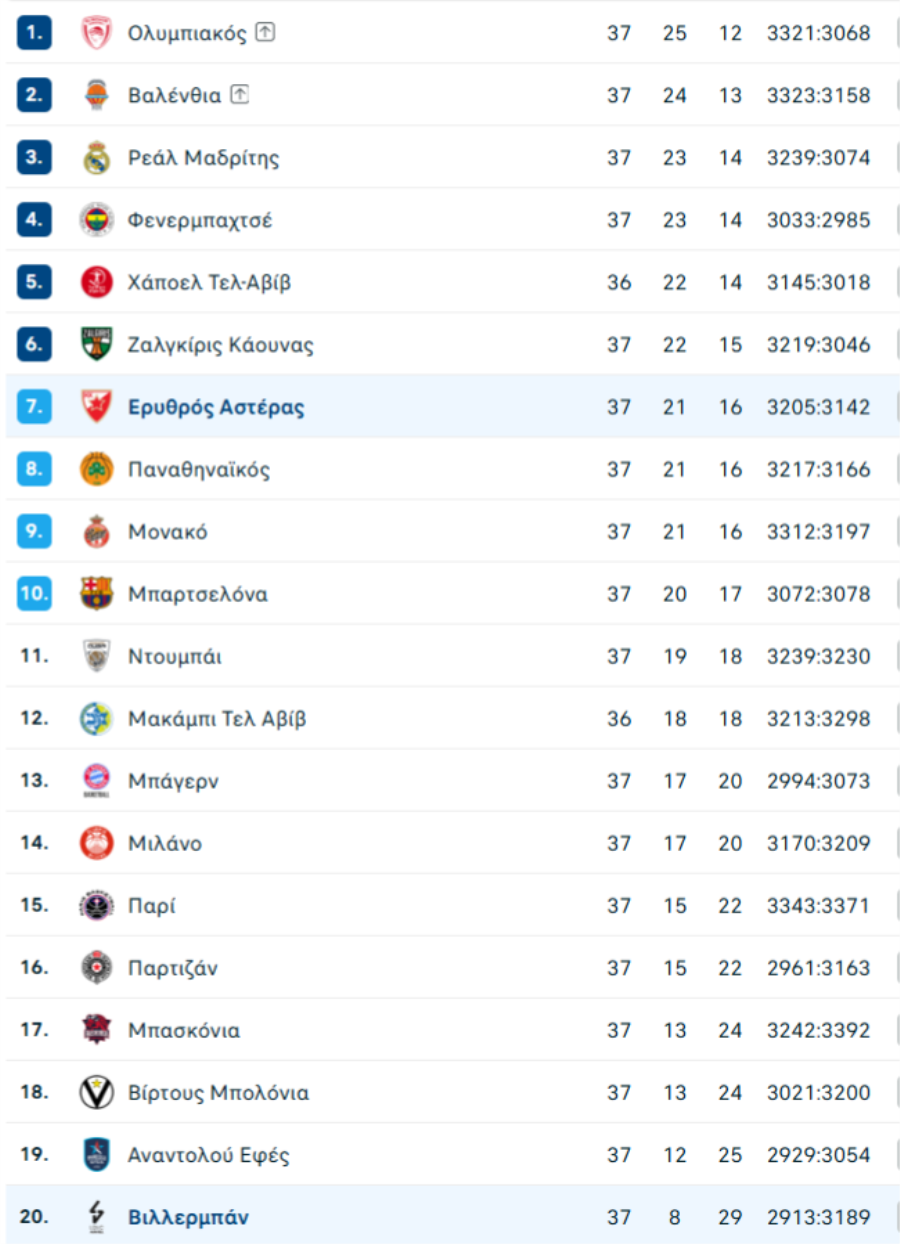Open the Χάποελ Τελ-Αβίβ team name
The width and height of the screenshot is (900, 1244).
coord(210,282)
